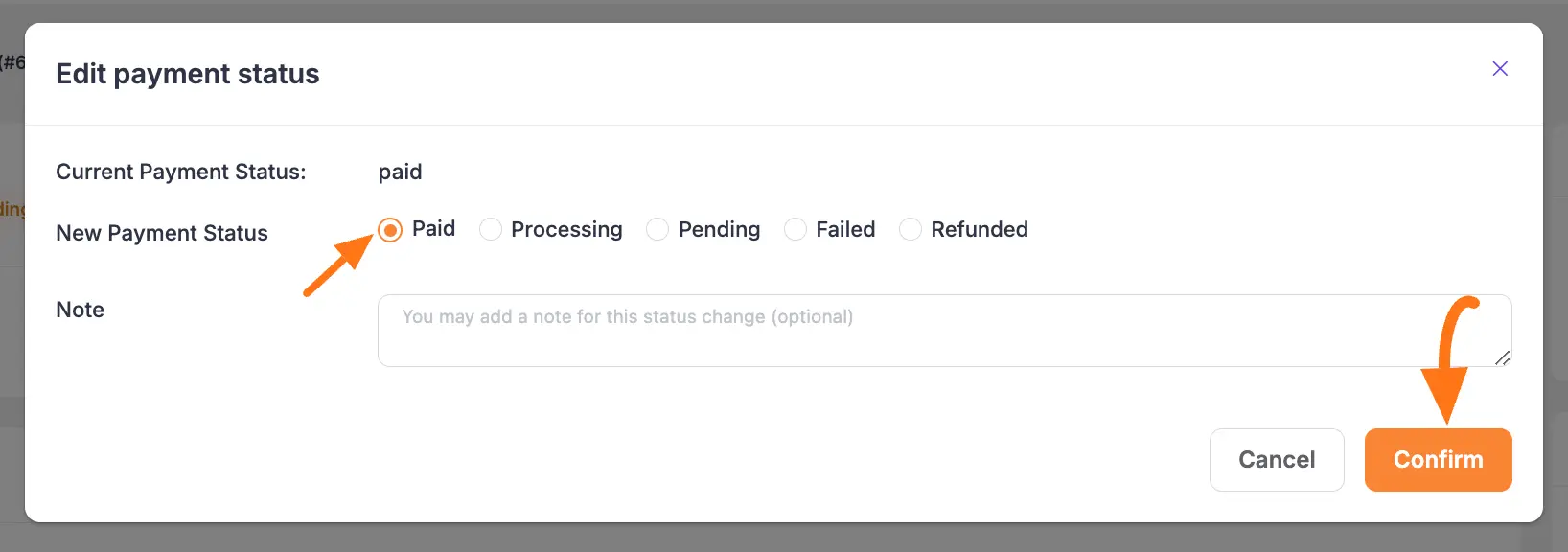Screen dimensions: 1568x552
Task: Choose Pending as new payment status
Action: (657, 229)
